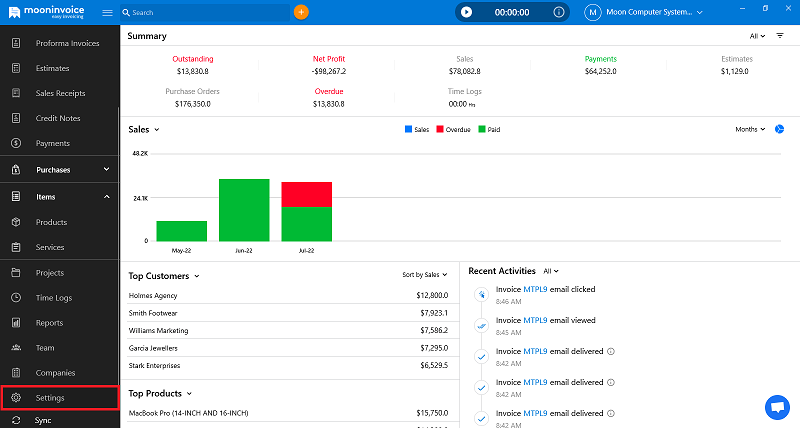Click the Sync arrows icon
The width and height of the screenshot is (800, 428).
(16, 420)
